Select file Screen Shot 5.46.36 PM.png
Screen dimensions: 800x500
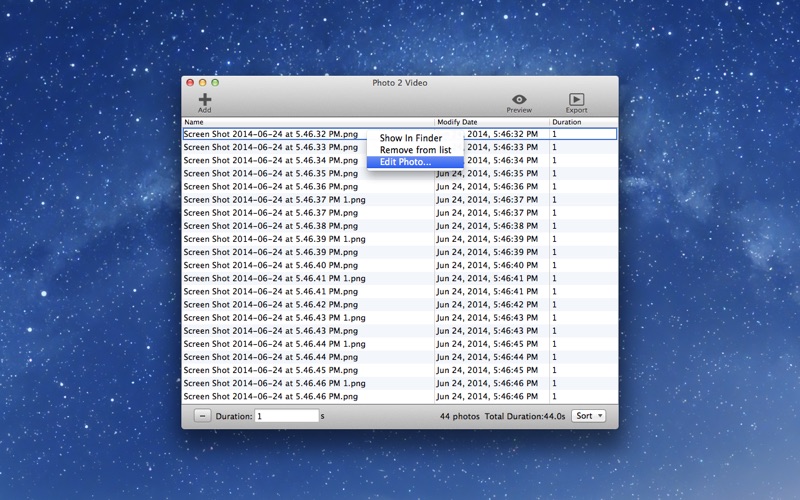coord(271,187)
